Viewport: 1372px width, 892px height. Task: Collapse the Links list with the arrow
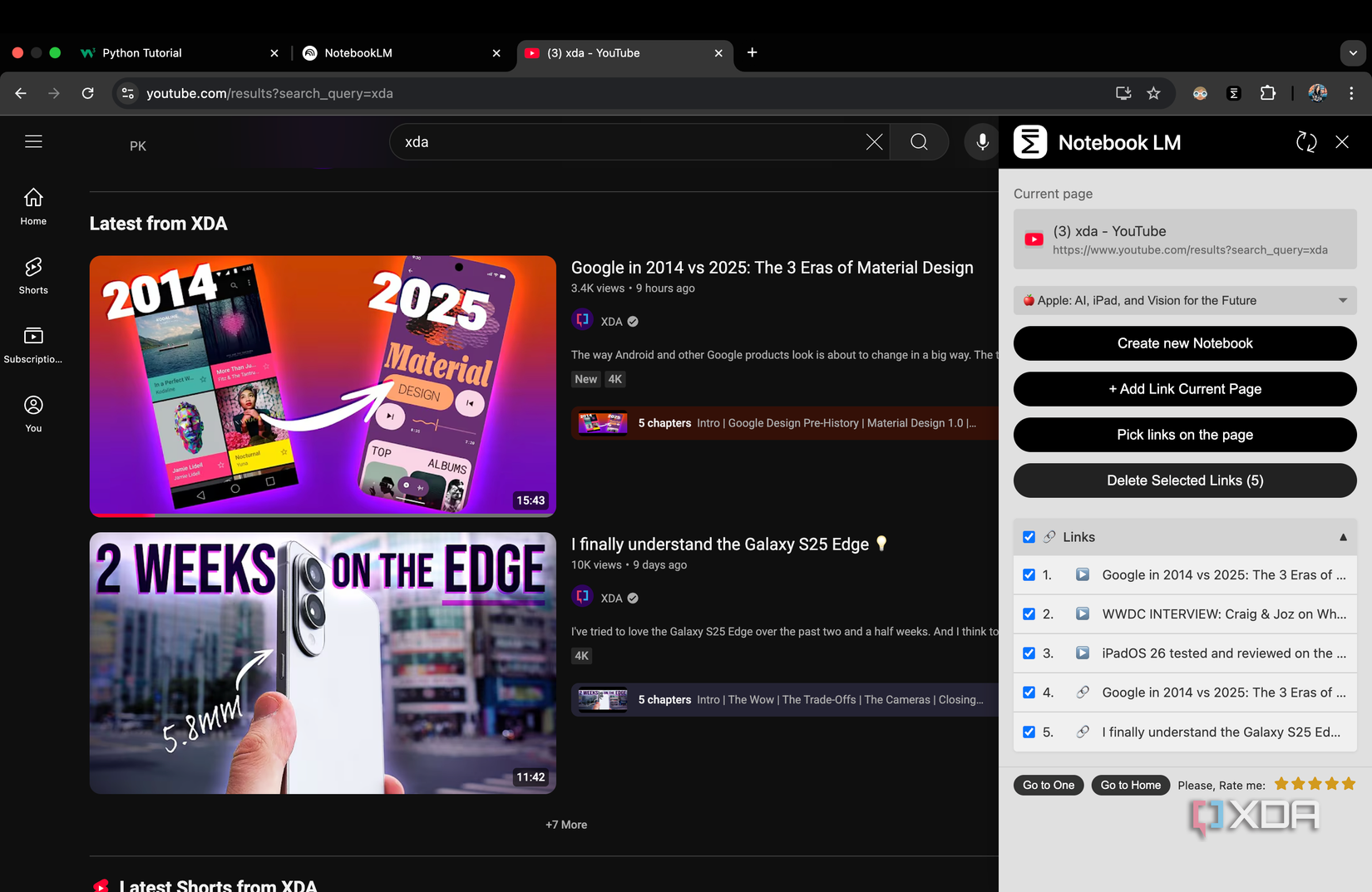tap(1342, 536)
